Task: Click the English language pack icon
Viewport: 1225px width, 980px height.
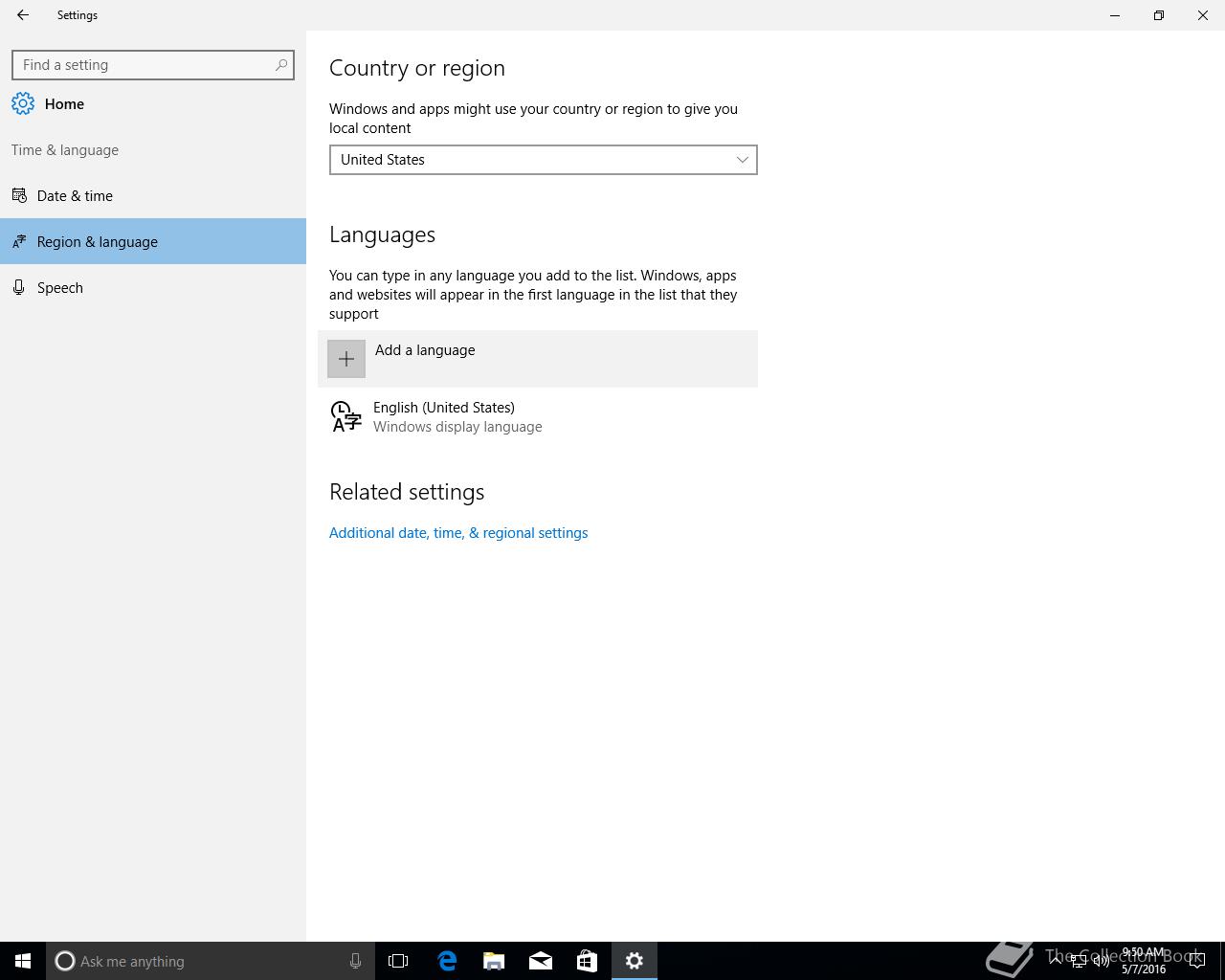Action: click(345, 416)
